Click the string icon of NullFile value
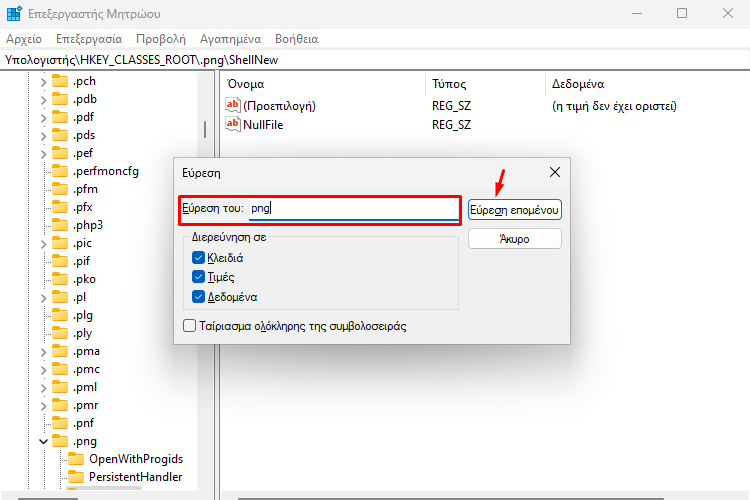This screenshot has width=750, height=500. click(x=233, y=124)
